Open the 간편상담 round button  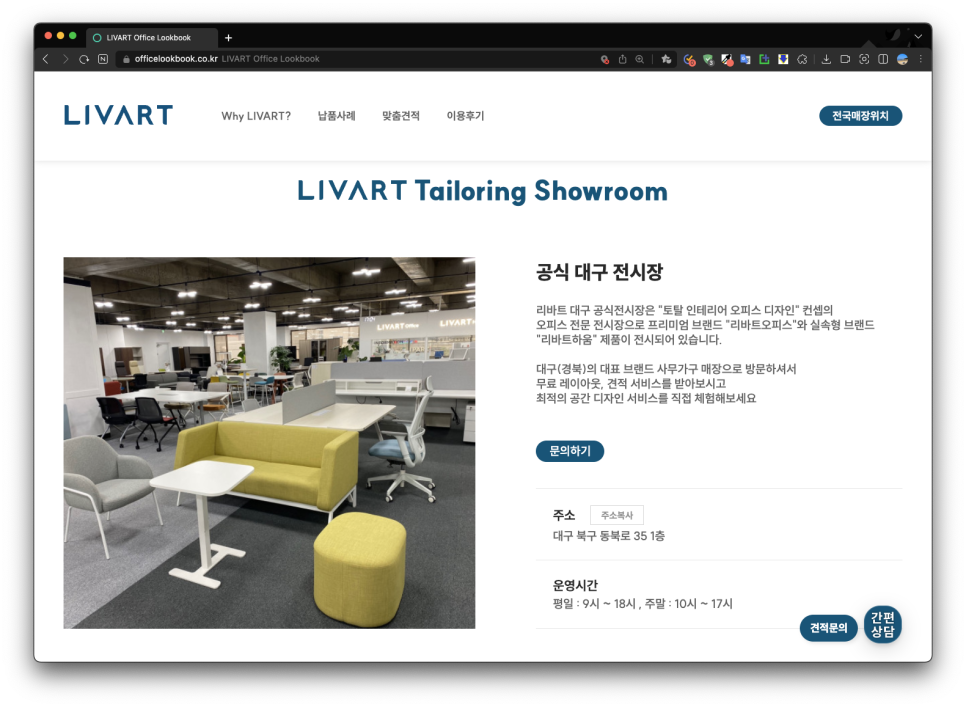[883, 624]
